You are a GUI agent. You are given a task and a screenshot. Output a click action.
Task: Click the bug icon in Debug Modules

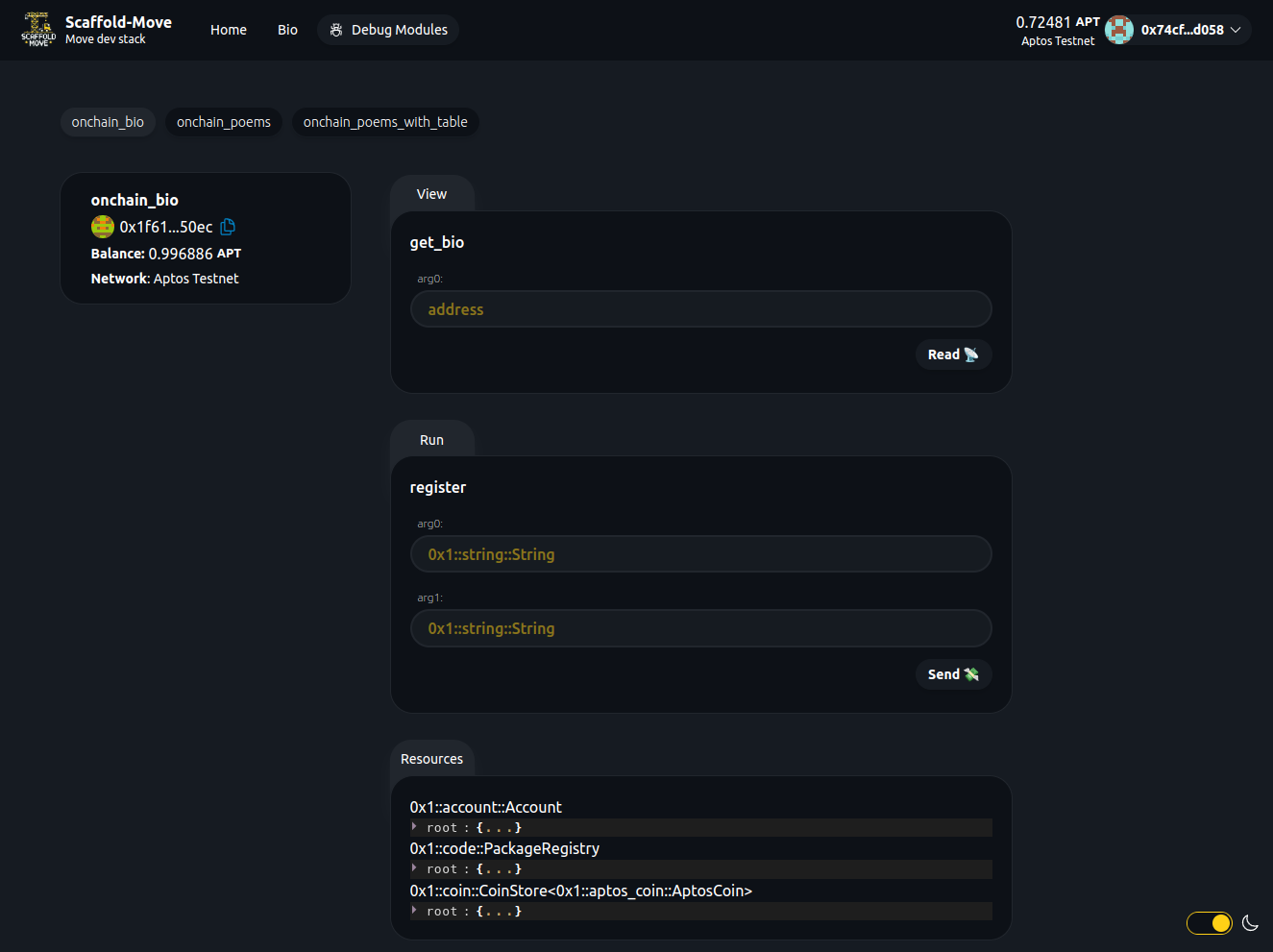click(x=336, y=30)
